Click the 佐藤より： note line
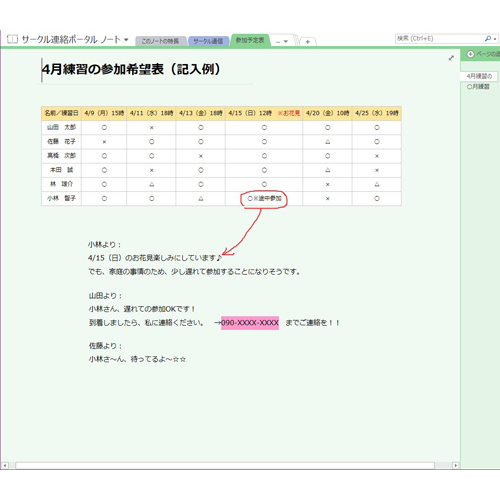Screen dimensions: 500x500 coord(105,346)
